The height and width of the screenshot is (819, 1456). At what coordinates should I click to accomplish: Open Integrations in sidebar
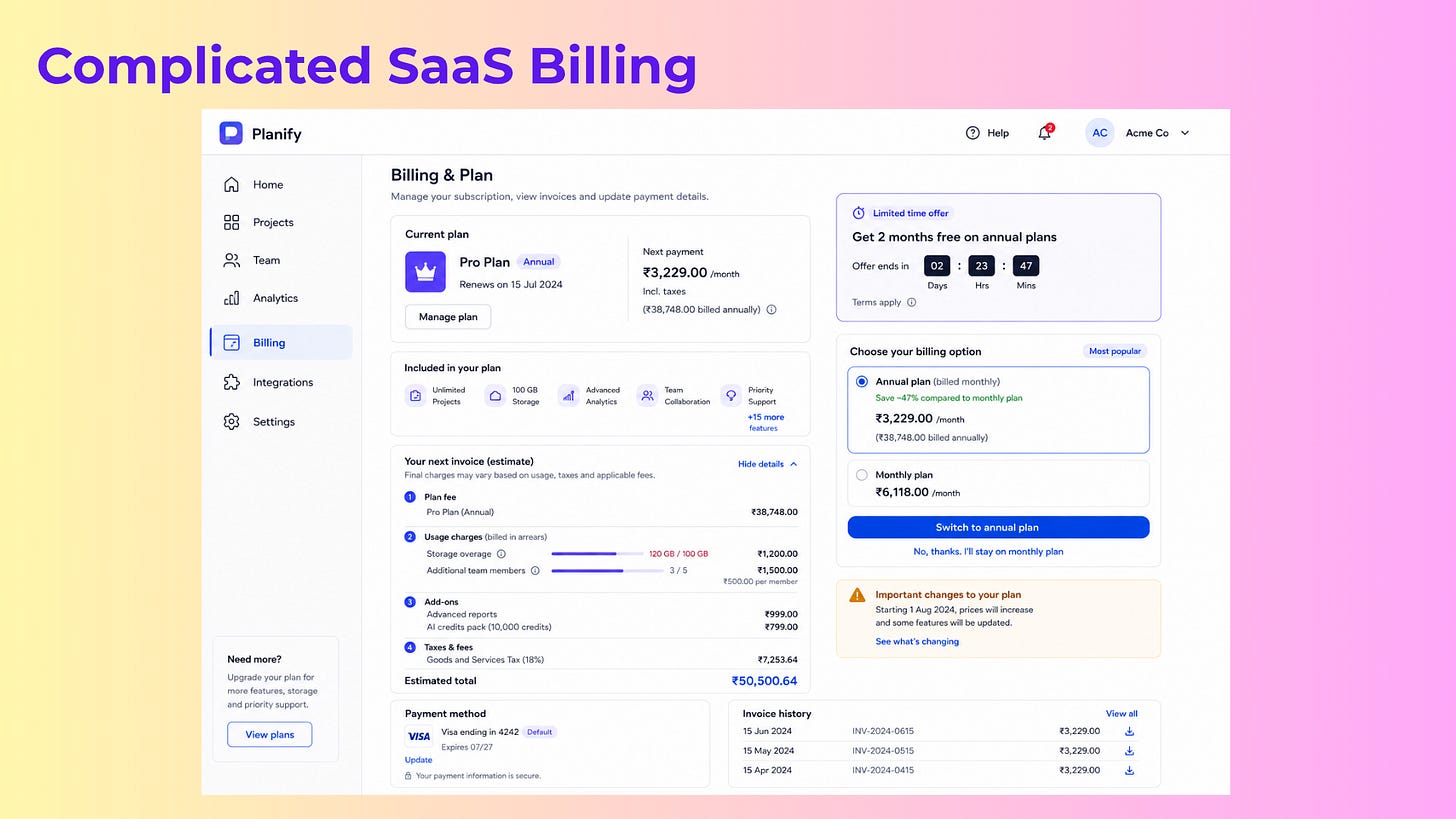pyautogui.click(x=280, y=382)
